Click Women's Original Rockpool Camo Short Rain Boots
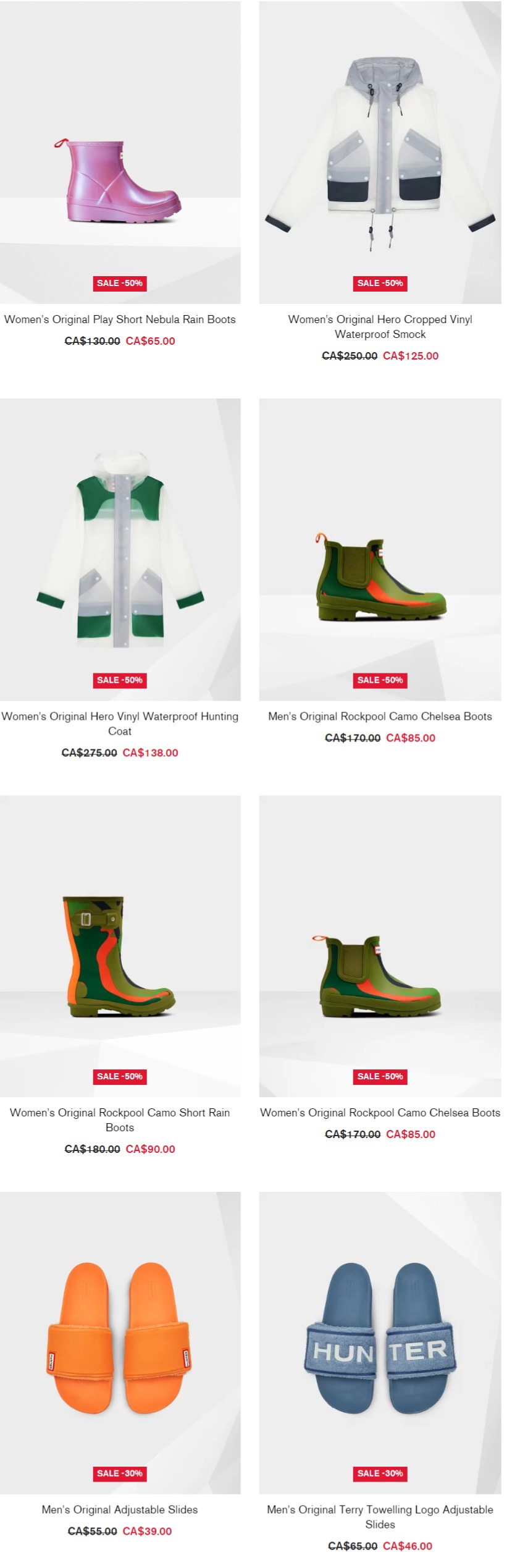 (120, 1120)
